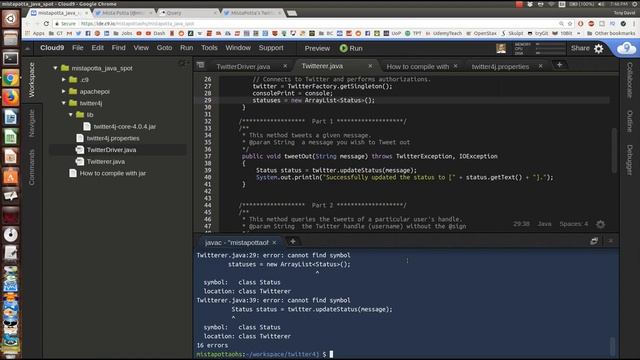
Task: Click the editor pane tab-list icon
Action: click(200, 65)
